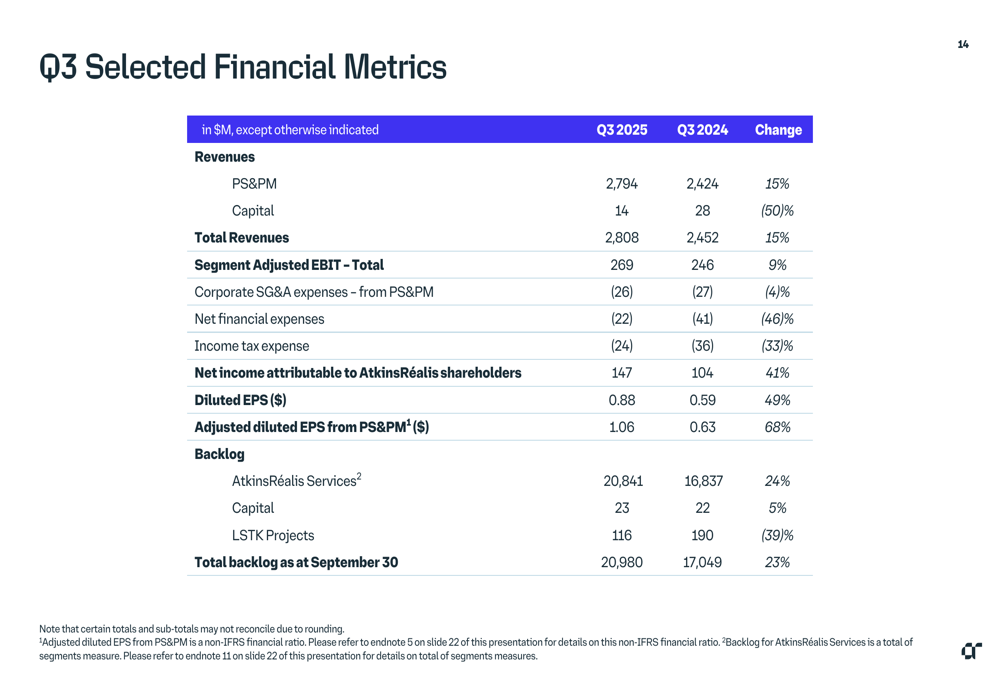Click the Total Revenues row label
The width and height of the screenshot is (1000, 685).
[x=241, y=238]
